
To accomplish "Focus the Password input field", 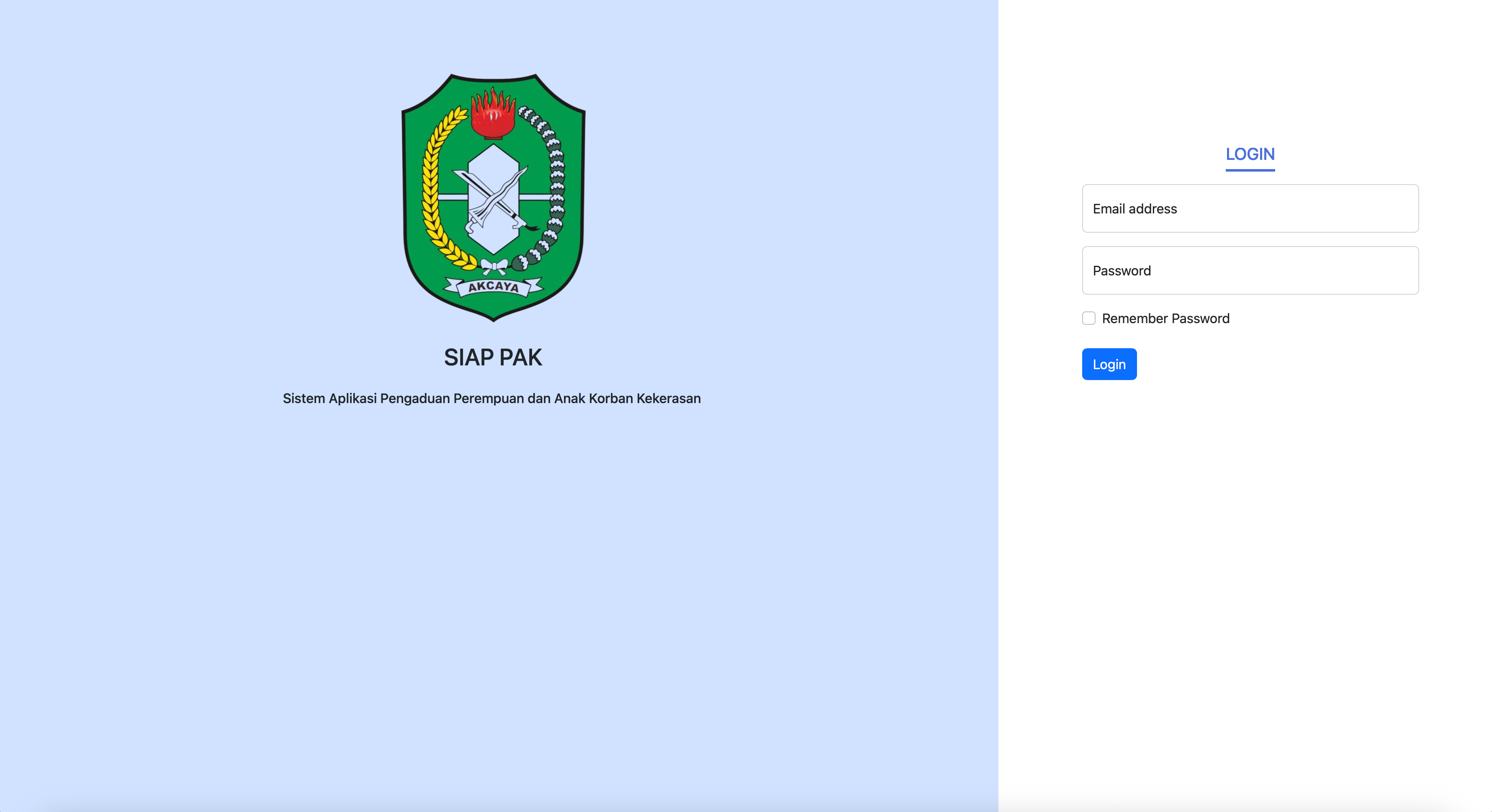I will point(1250,270).
